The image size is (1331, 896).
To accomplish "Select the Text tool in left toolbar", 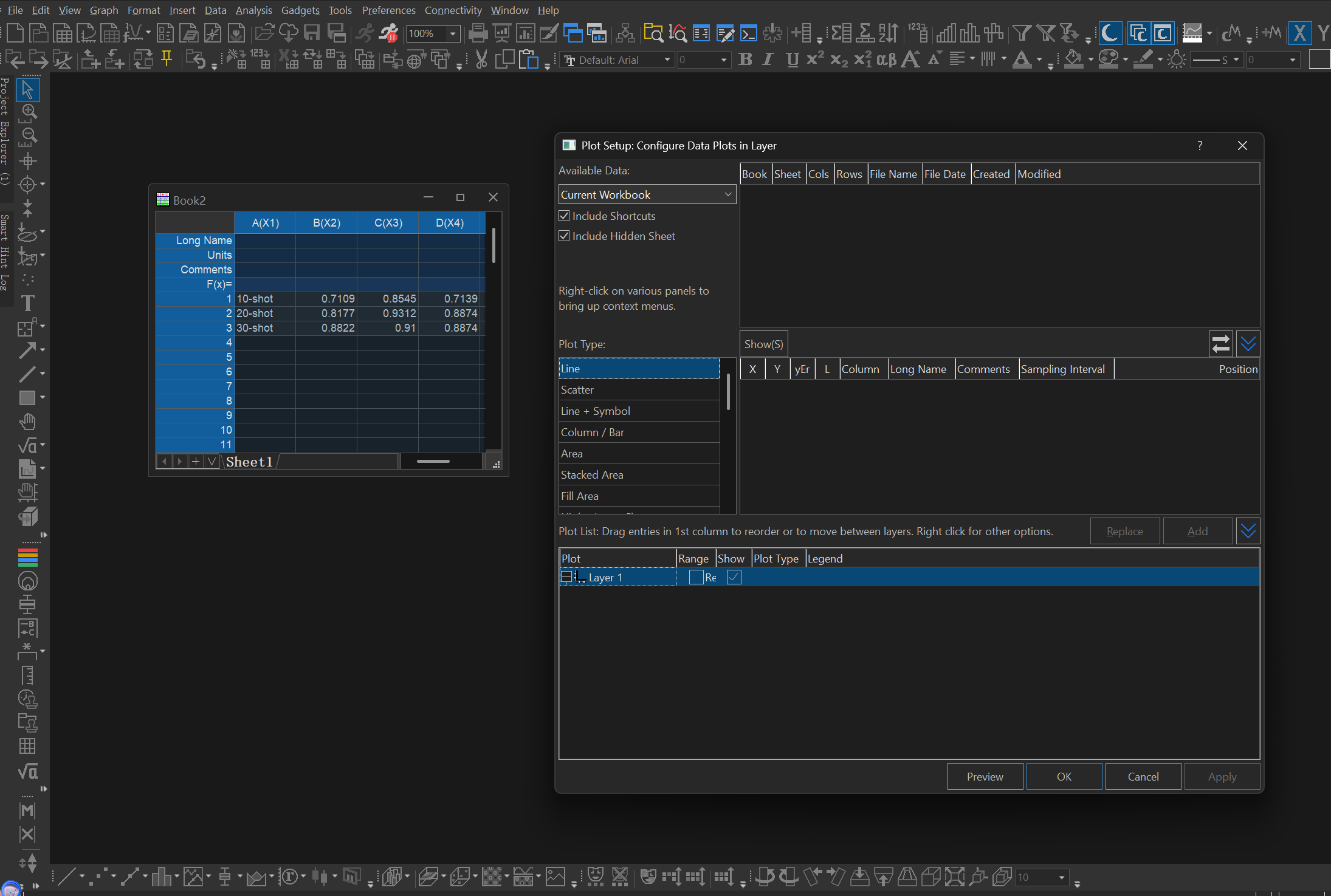I will [x=27, y=303].
